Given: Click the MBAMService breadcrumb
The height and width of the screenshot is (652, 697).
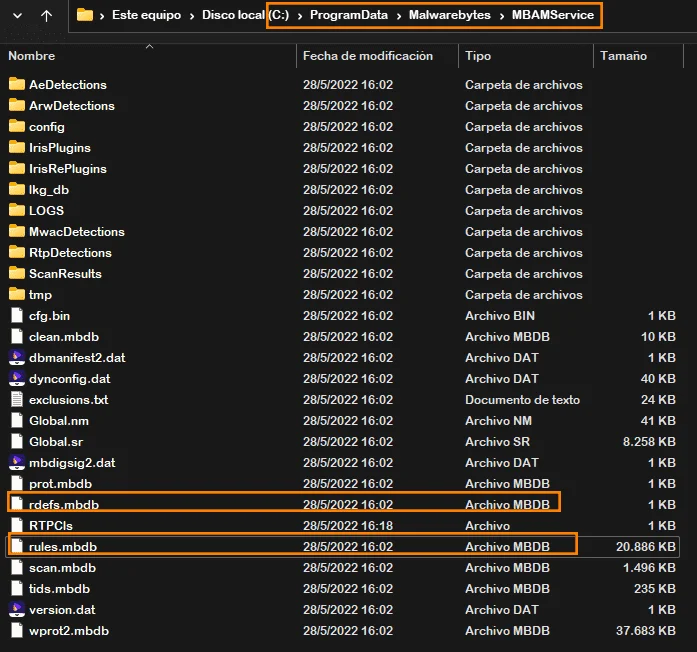Looking at the screenshot, I should point(553,15).
